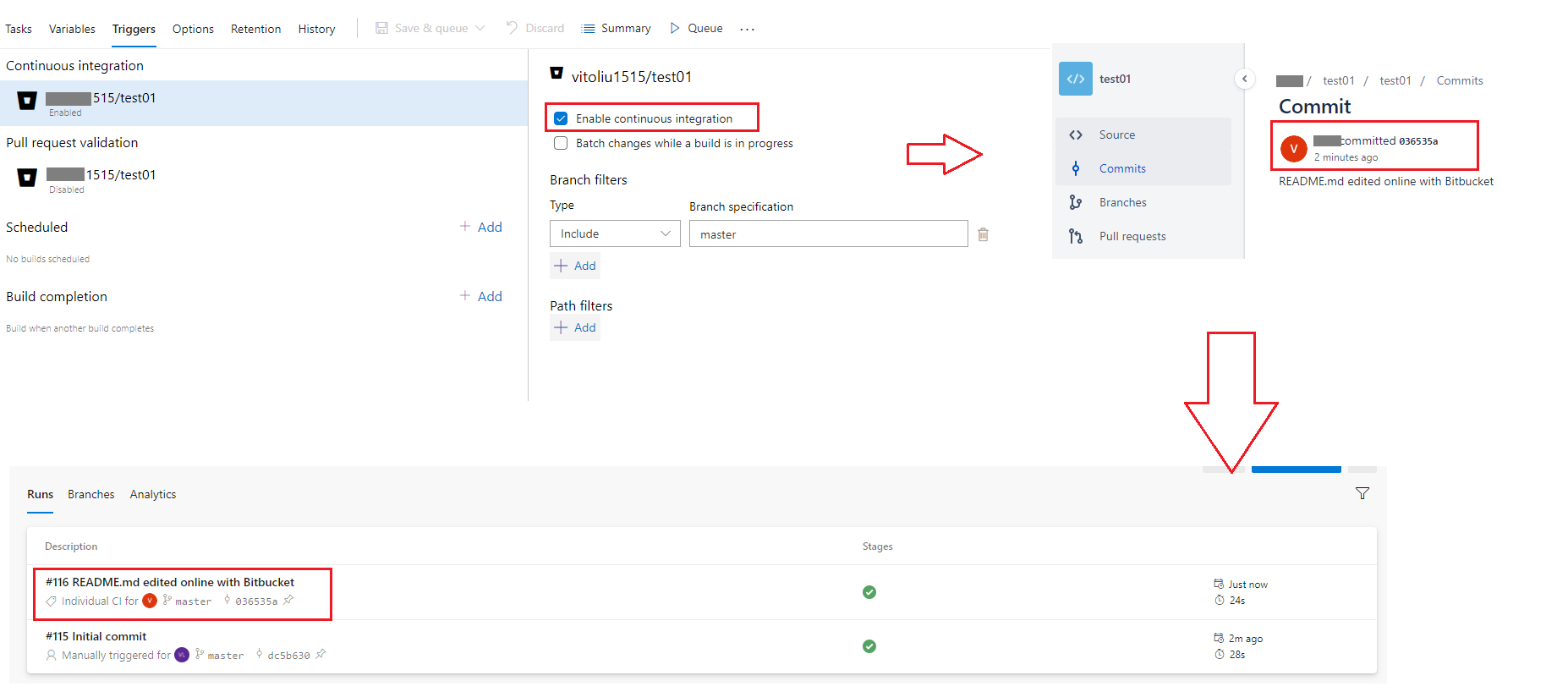Viewport: 1568px width, 692px height.
Task: Open the Retention tab
Action: pyautogui.click(x=255, y=29)
